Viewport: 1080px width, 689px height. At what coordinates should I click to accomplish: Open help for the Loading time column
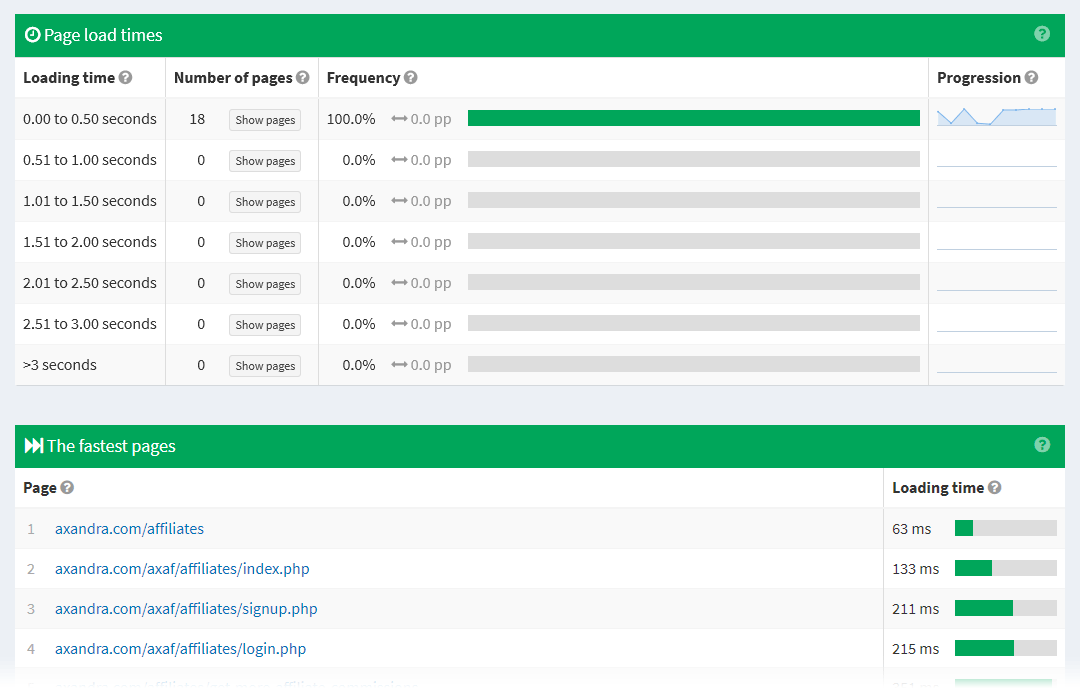click(125, 77)
